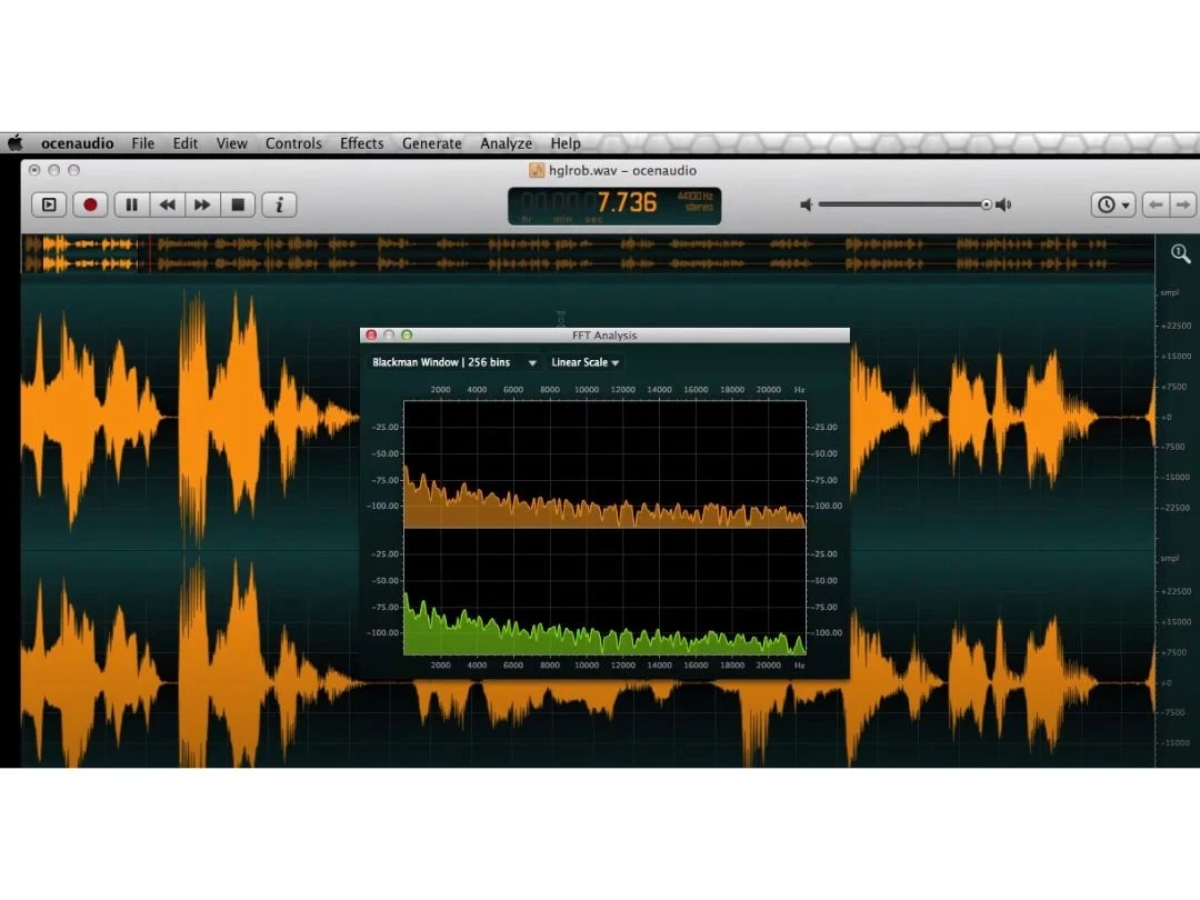The height and width of the screenshot is (900, 1200).
Task: Click the back arrow button
Action: (x=1156, y=205)
